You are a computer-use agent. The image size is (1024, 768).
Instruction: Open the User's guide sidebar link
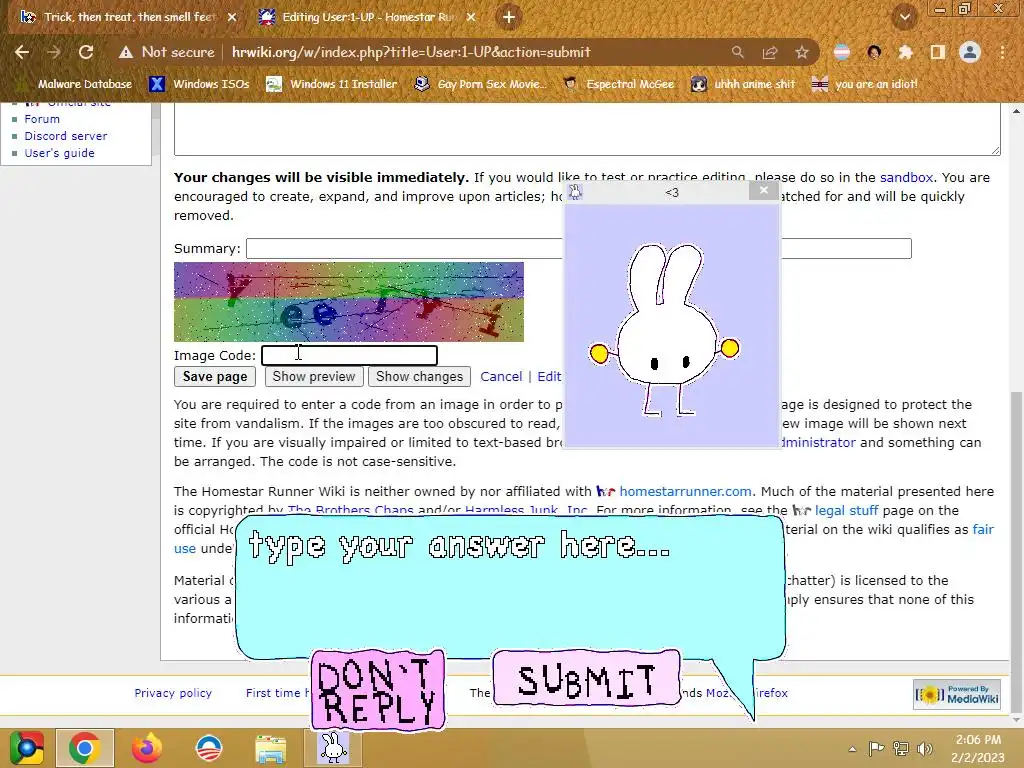coord(59,153)
